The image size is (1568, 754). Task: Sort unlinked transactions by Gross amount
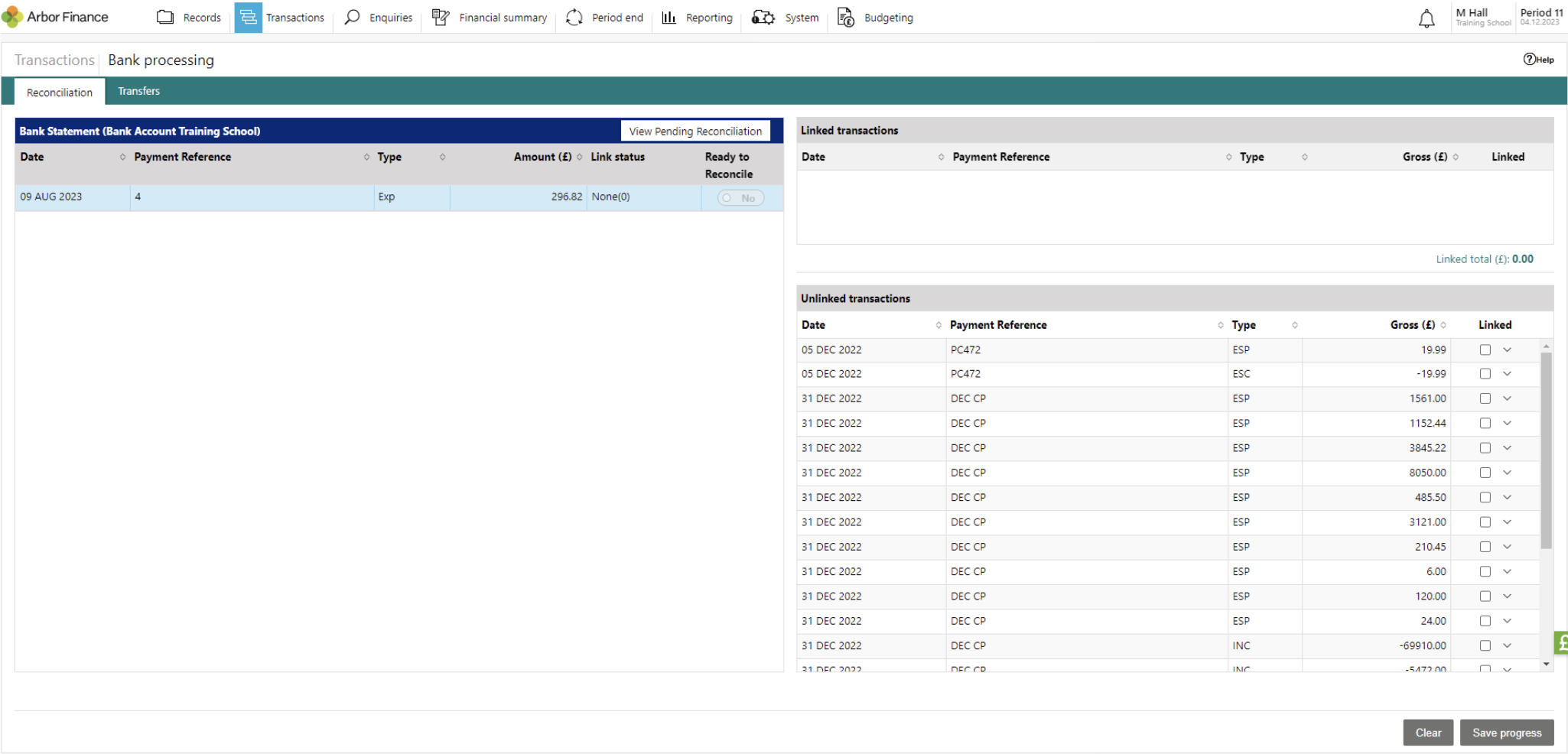coord(1445,324)
